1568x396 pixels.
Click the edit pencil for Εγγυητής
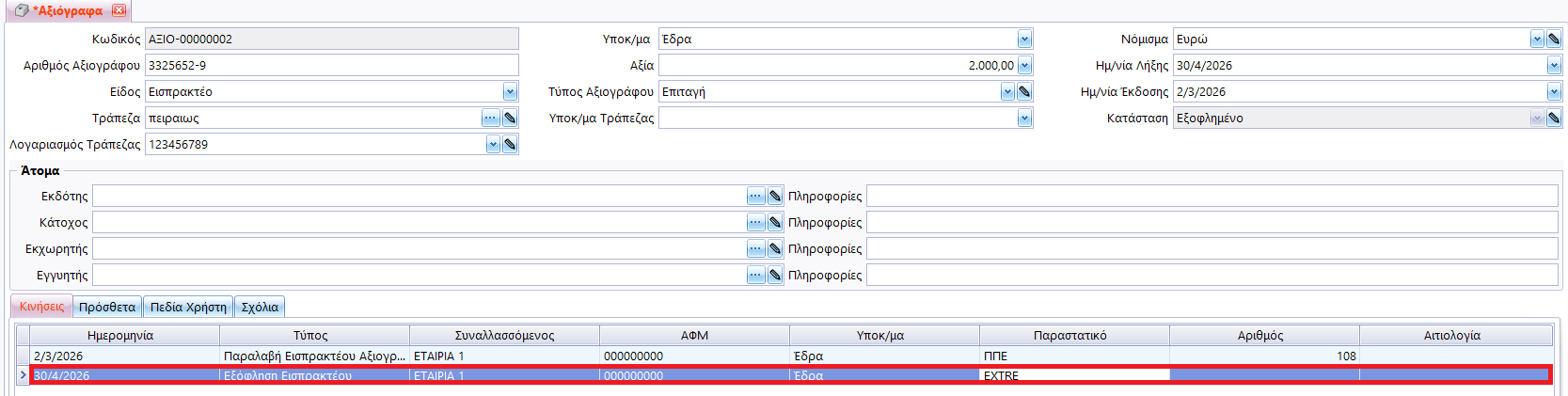click(x=775, y=276)
